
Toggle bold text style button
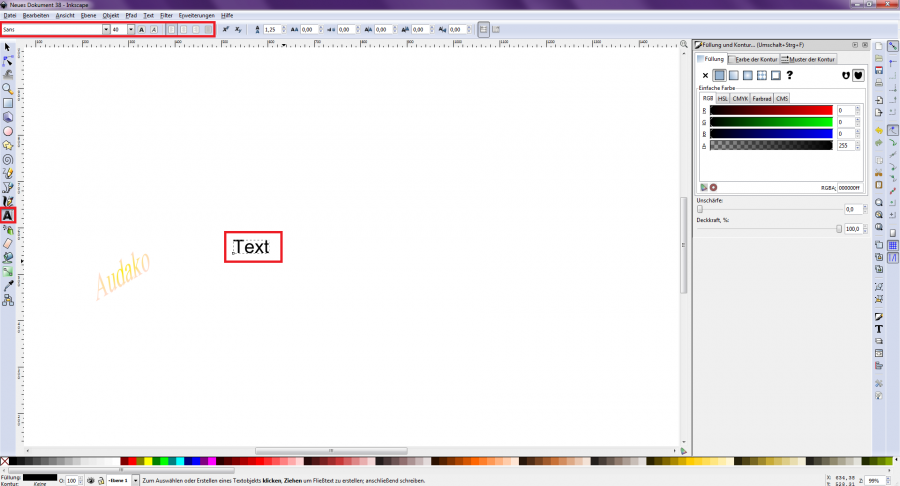coord(142,30)
